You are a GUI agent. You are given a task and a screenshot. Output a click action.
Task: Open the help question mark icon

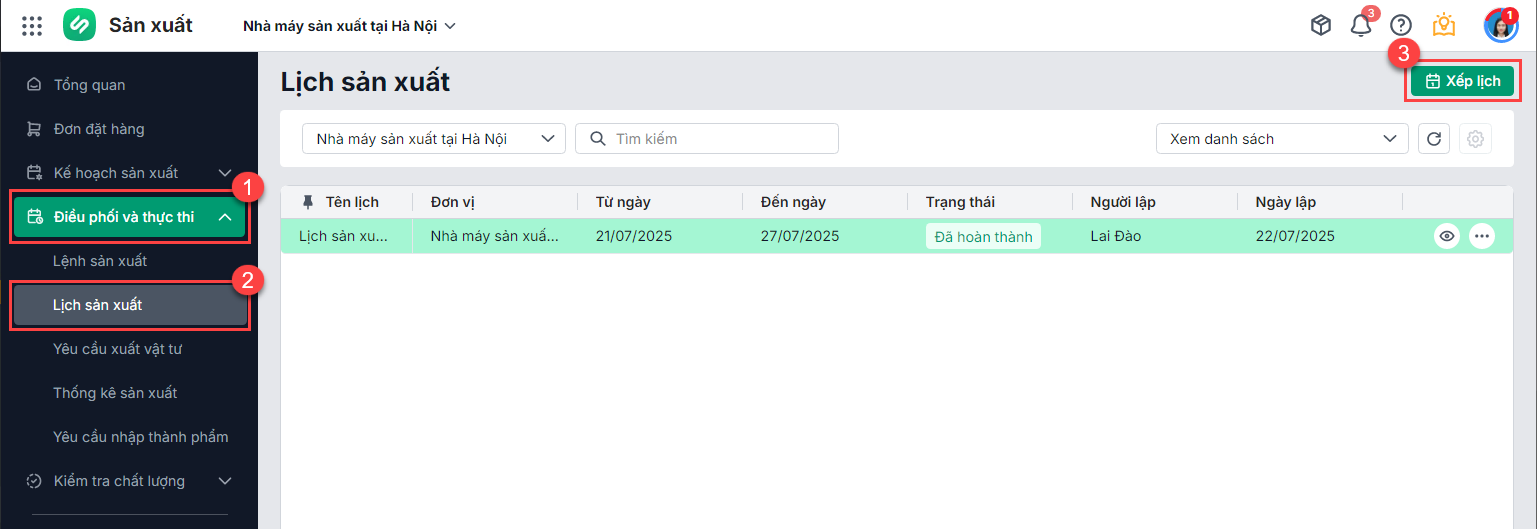click(1401, 26)
